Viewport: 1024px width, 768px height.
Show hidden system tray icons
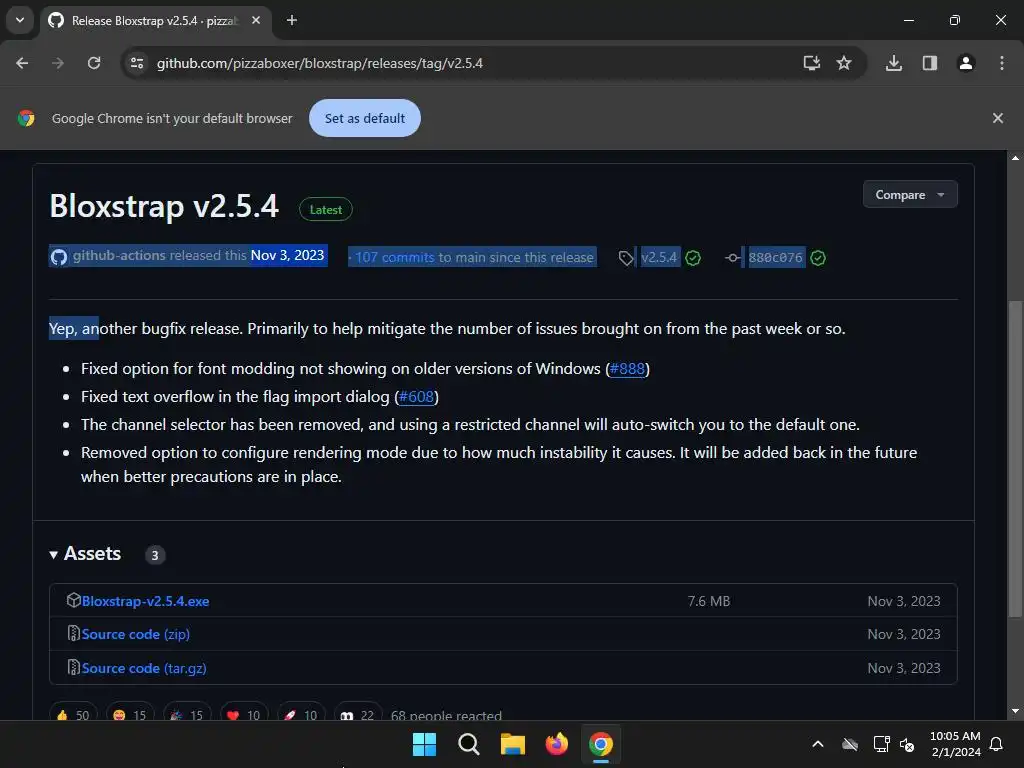(x=818, y=744)
